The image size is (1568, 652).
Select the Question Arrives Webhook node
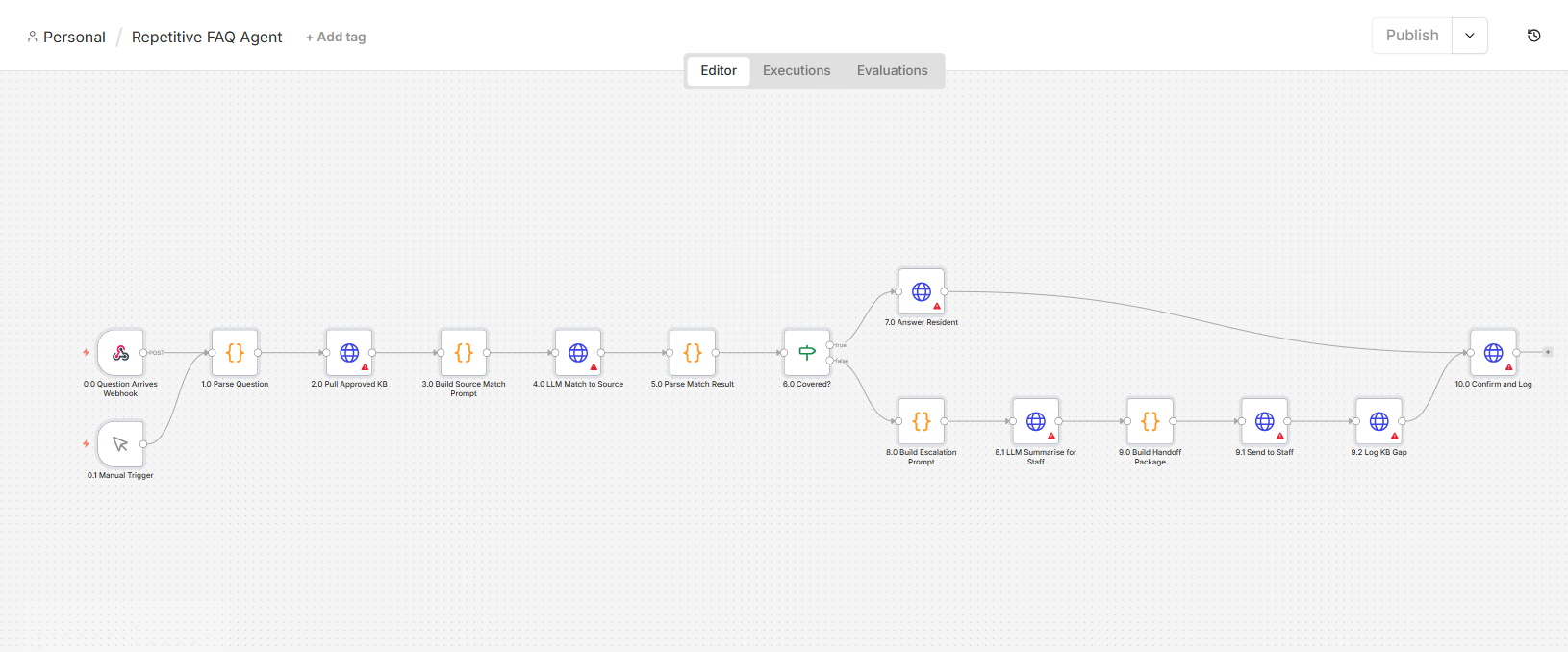(120, 353)
